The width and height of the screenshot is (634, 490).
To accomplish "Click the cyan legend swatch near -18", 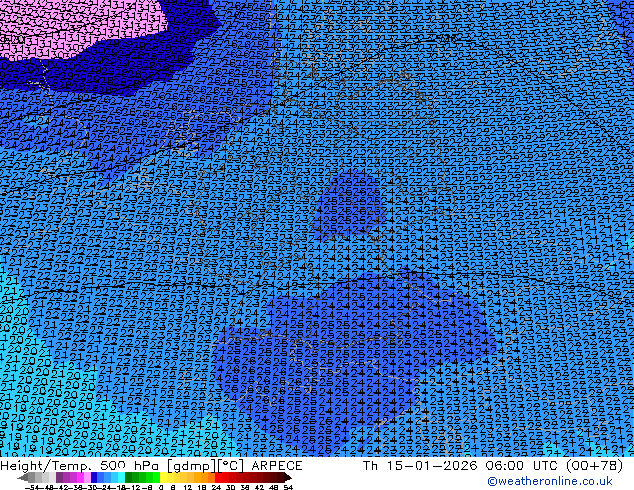I will tap(122, 477).
